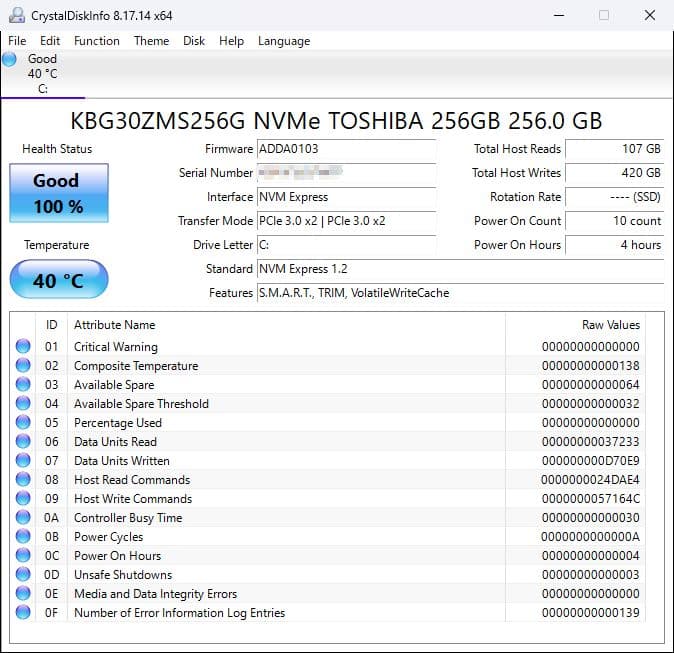This screenshot has width=674, height=653.
Task: Select the Percentage Used attribute name
Action: coord(118,423)
